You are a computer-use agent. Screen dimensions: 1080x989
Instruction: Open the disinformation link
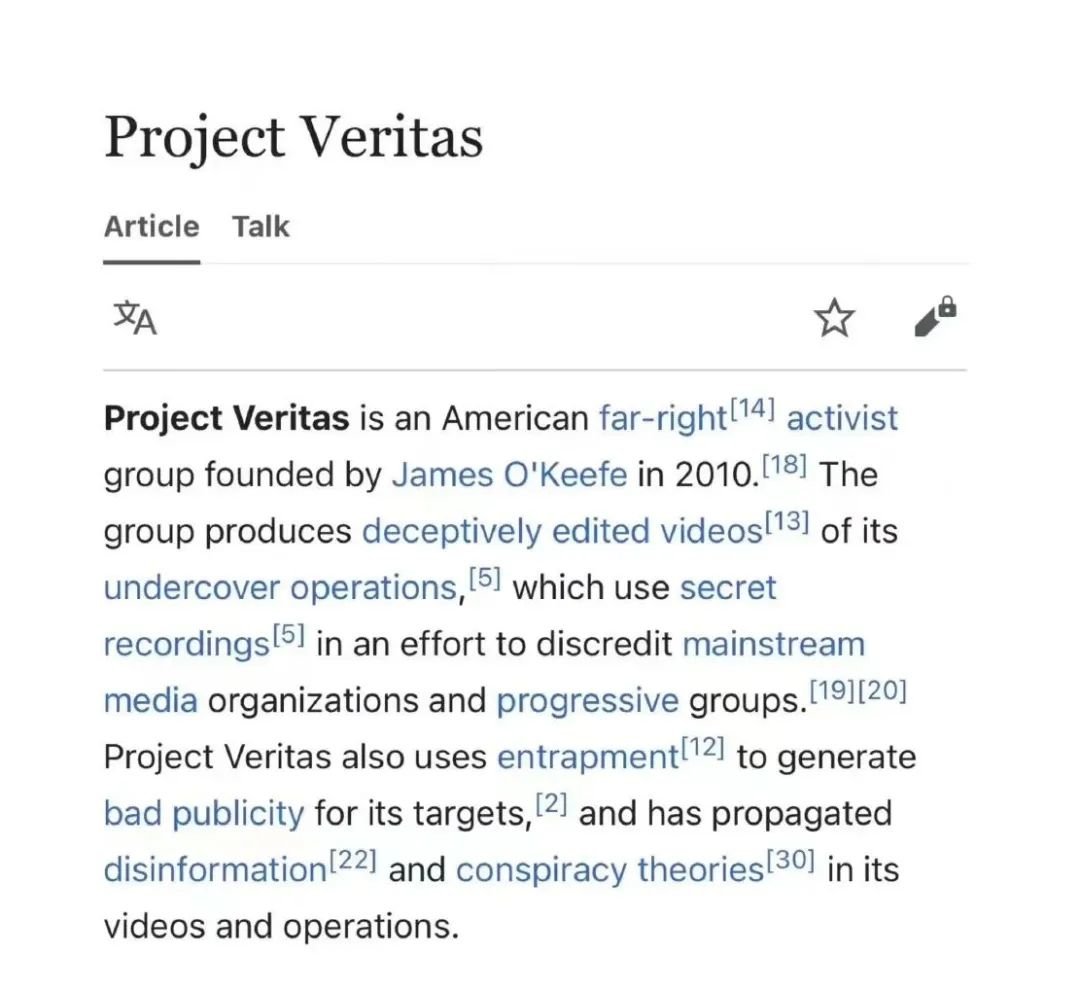coord(214,870)
